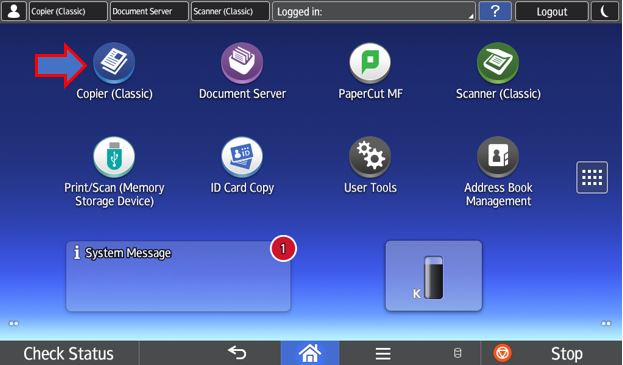
Task: Show the application list grid icon
Action: [x=592, y=178]
